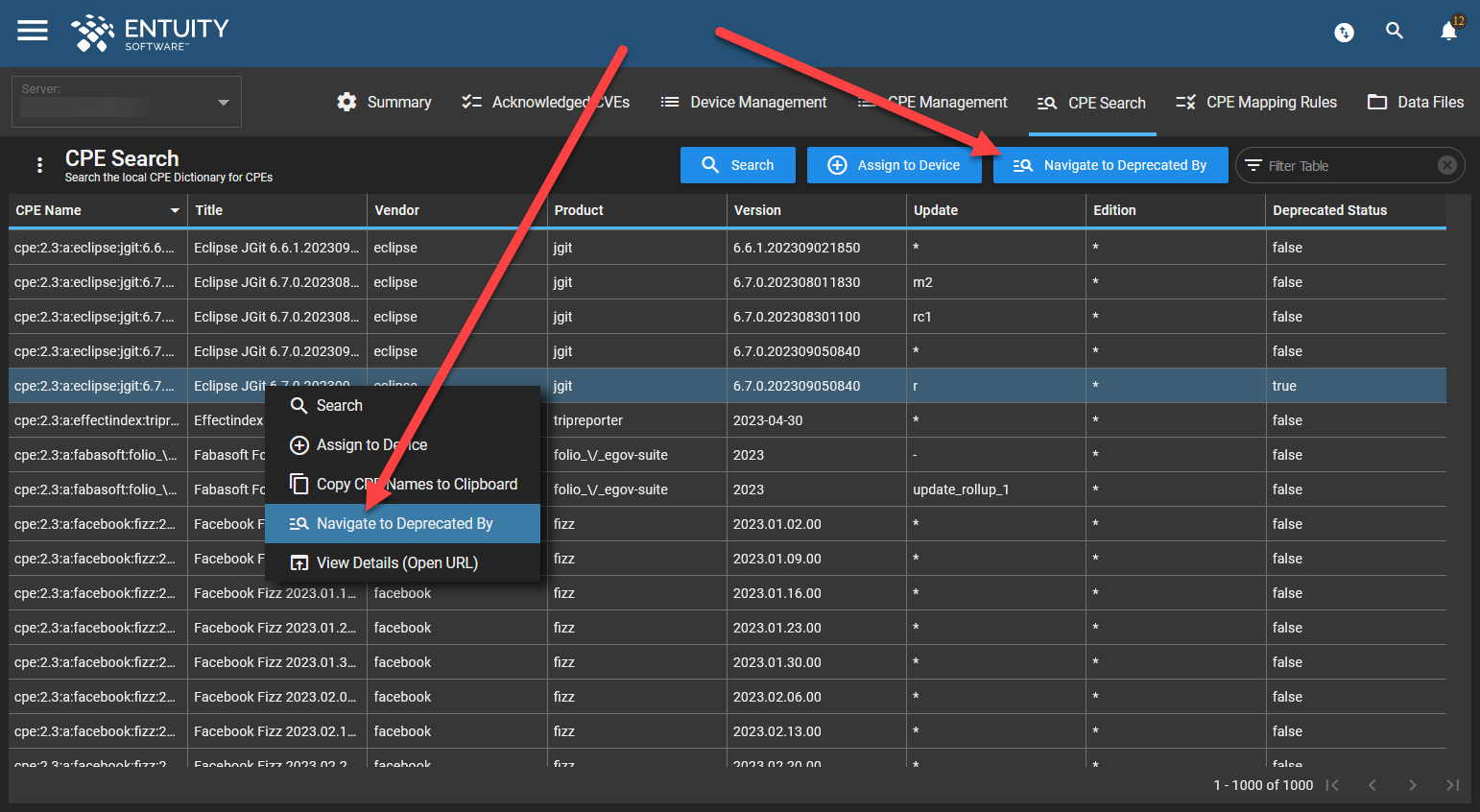The image size is (1480, 812).
Task: Select version 2023.01.30.00 cell
Action: click(816, 662)
